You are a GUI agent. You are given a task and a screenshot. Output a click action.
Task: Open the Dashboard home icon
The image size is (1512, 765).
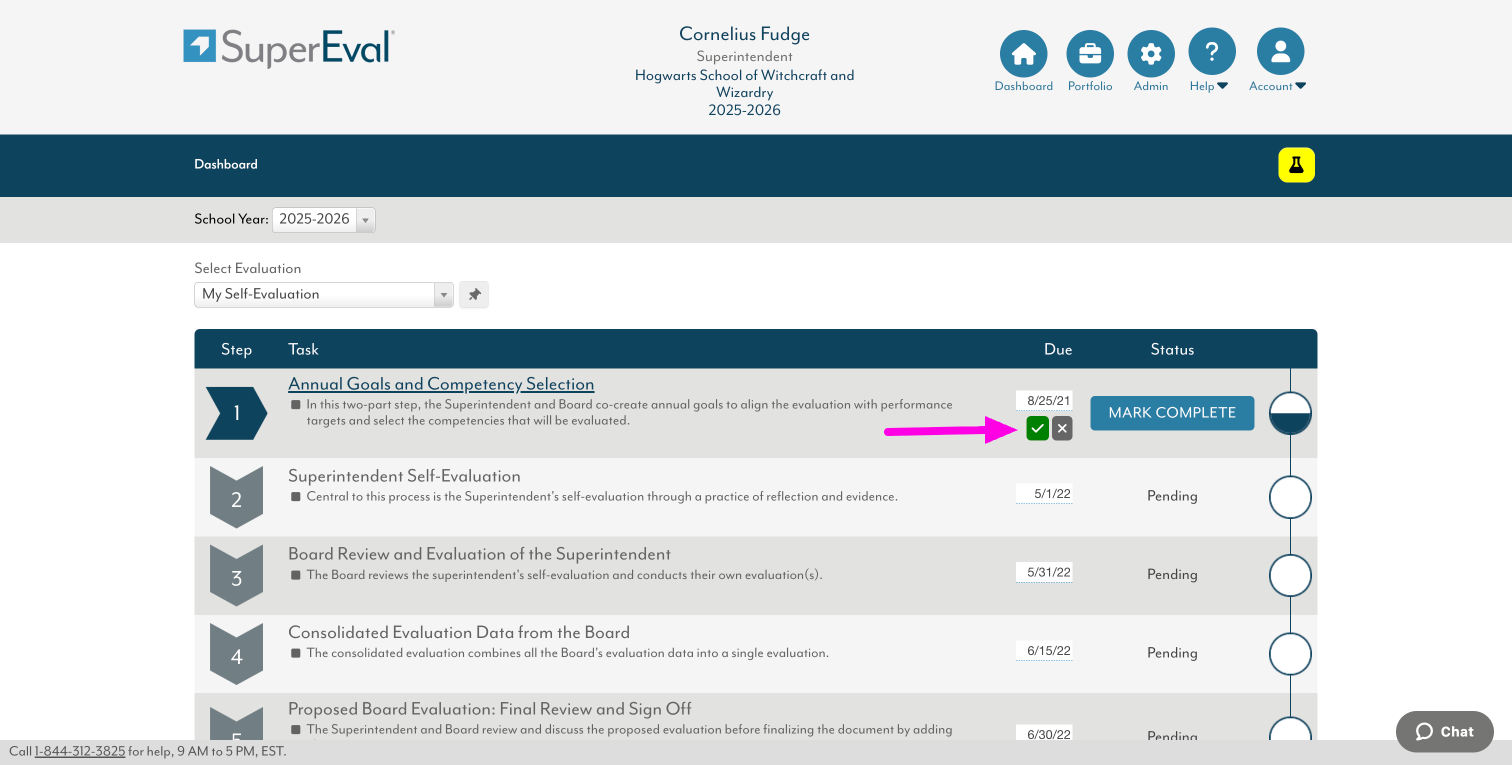point(1023,54)
